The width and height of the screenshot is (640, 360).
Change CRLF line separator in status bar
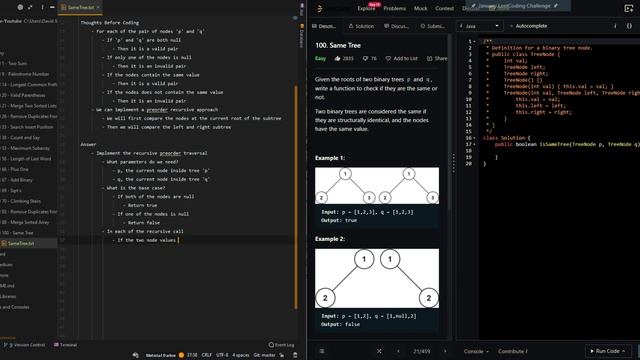click(x=207, y=355)
